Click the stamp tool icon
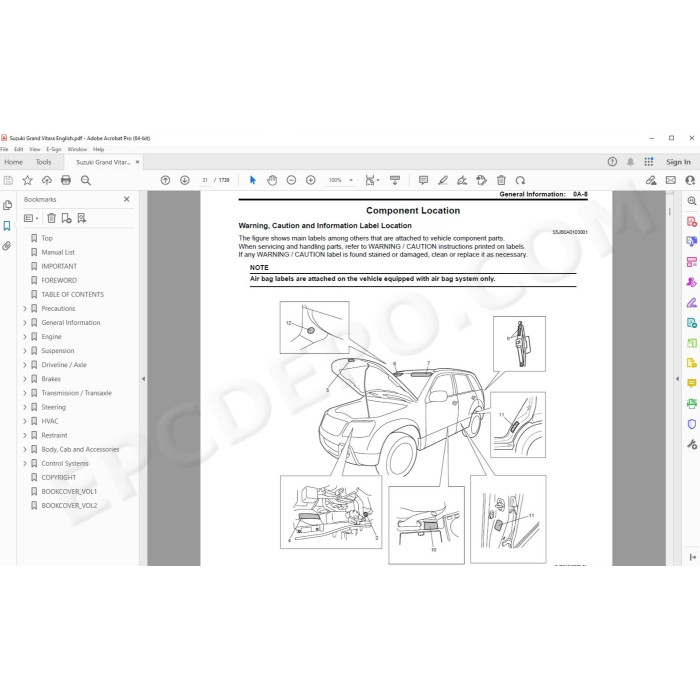 (481, 180)
